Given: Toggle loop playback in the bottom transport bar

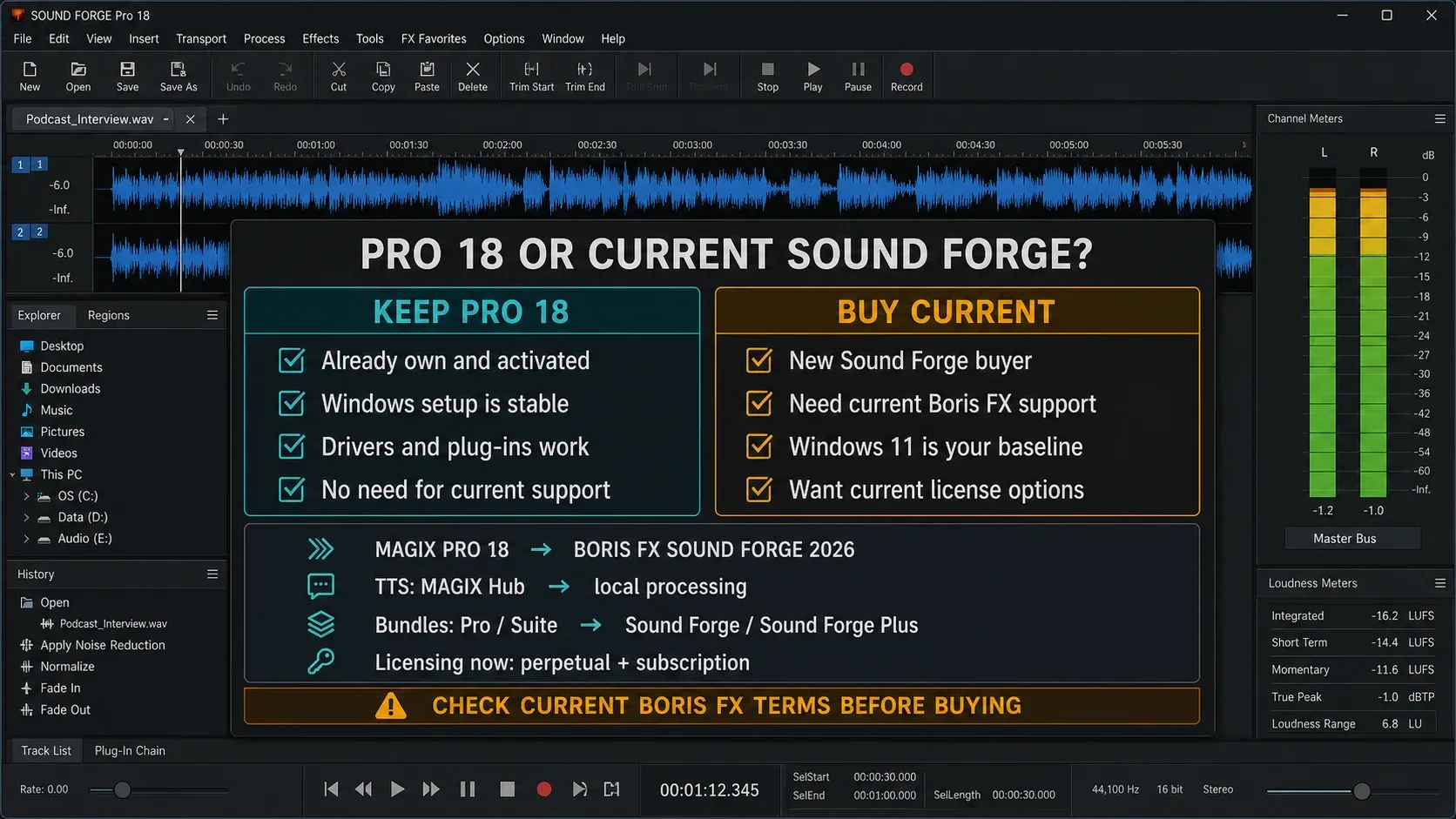Looking at the screenshot, I should (612, 789).
